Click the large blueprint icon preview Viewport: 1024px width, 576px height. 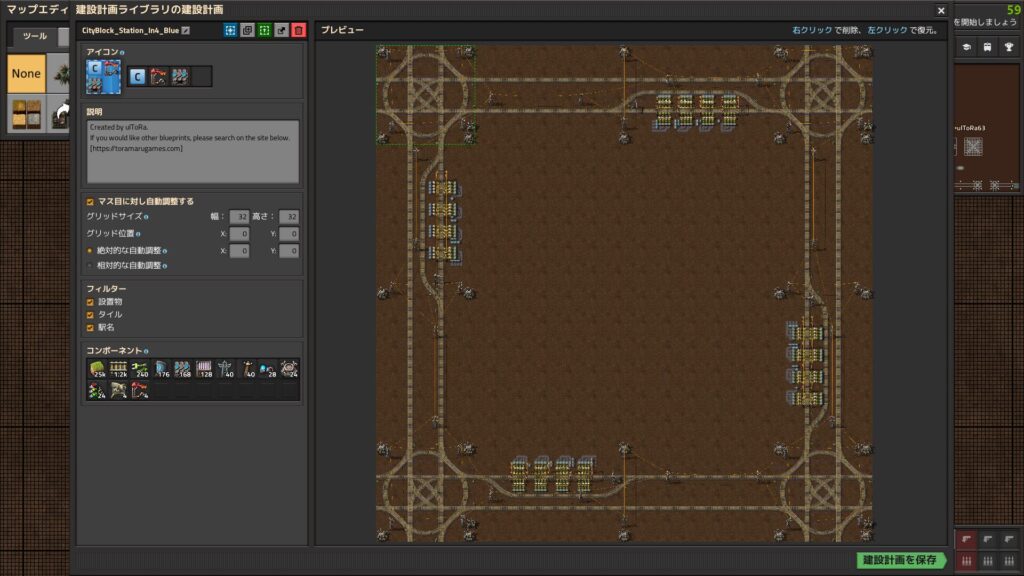point(103,76)
